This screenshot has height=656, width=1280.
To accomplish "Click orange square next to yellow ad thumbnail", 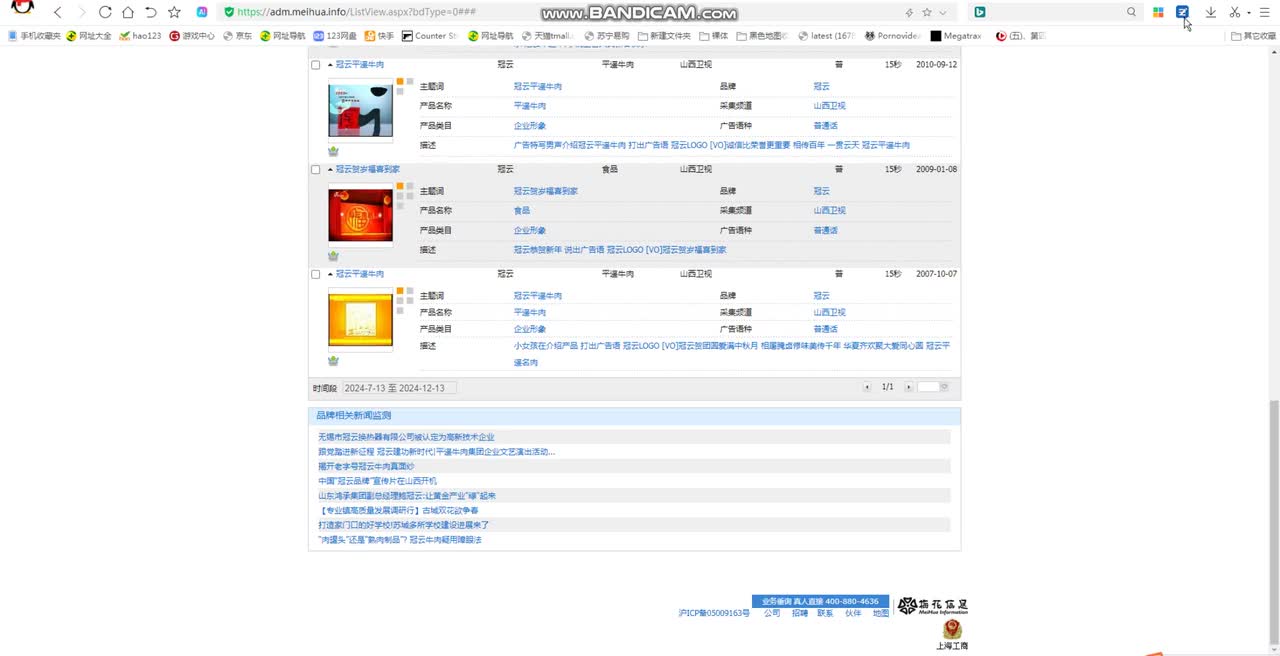I will (x=400, y=291).
